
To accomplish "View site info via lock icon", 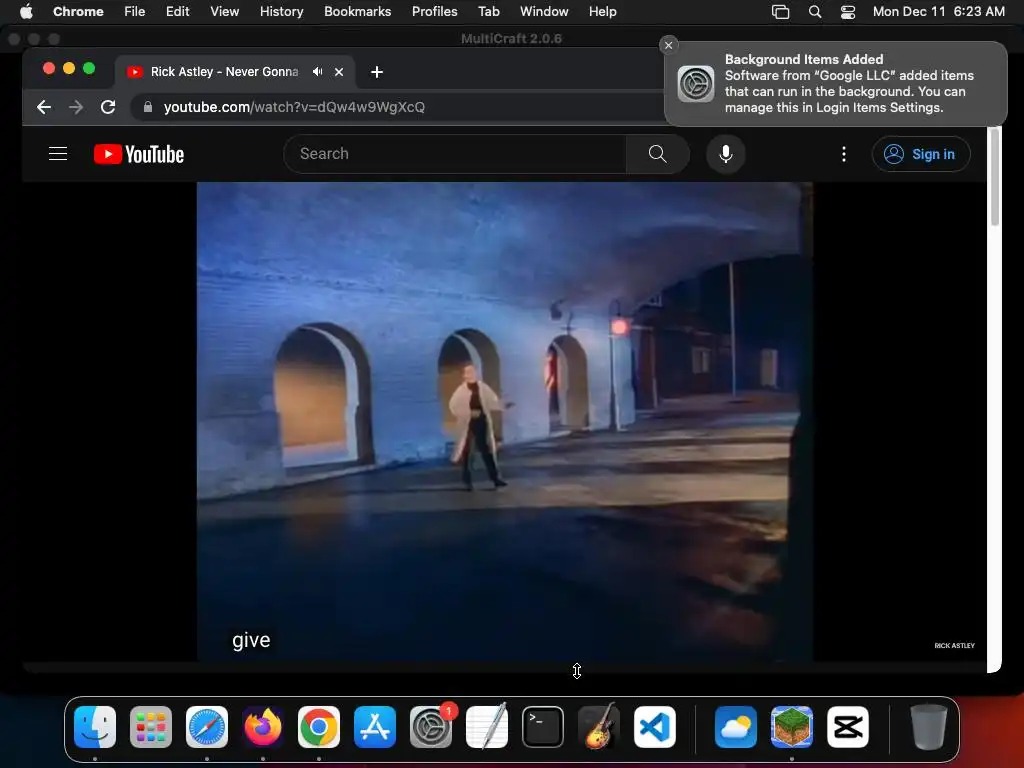I will click(x=148, y=107).
